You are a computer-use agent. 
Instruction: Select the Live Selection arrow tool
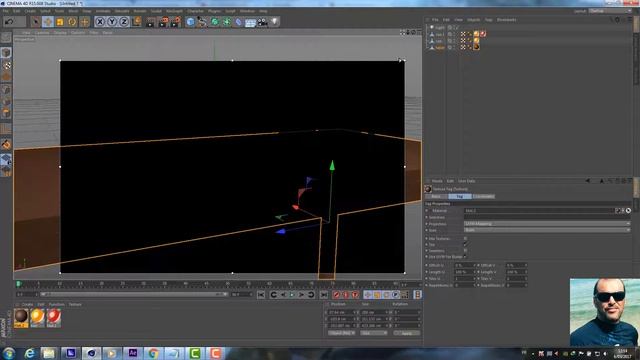(36, 22)
